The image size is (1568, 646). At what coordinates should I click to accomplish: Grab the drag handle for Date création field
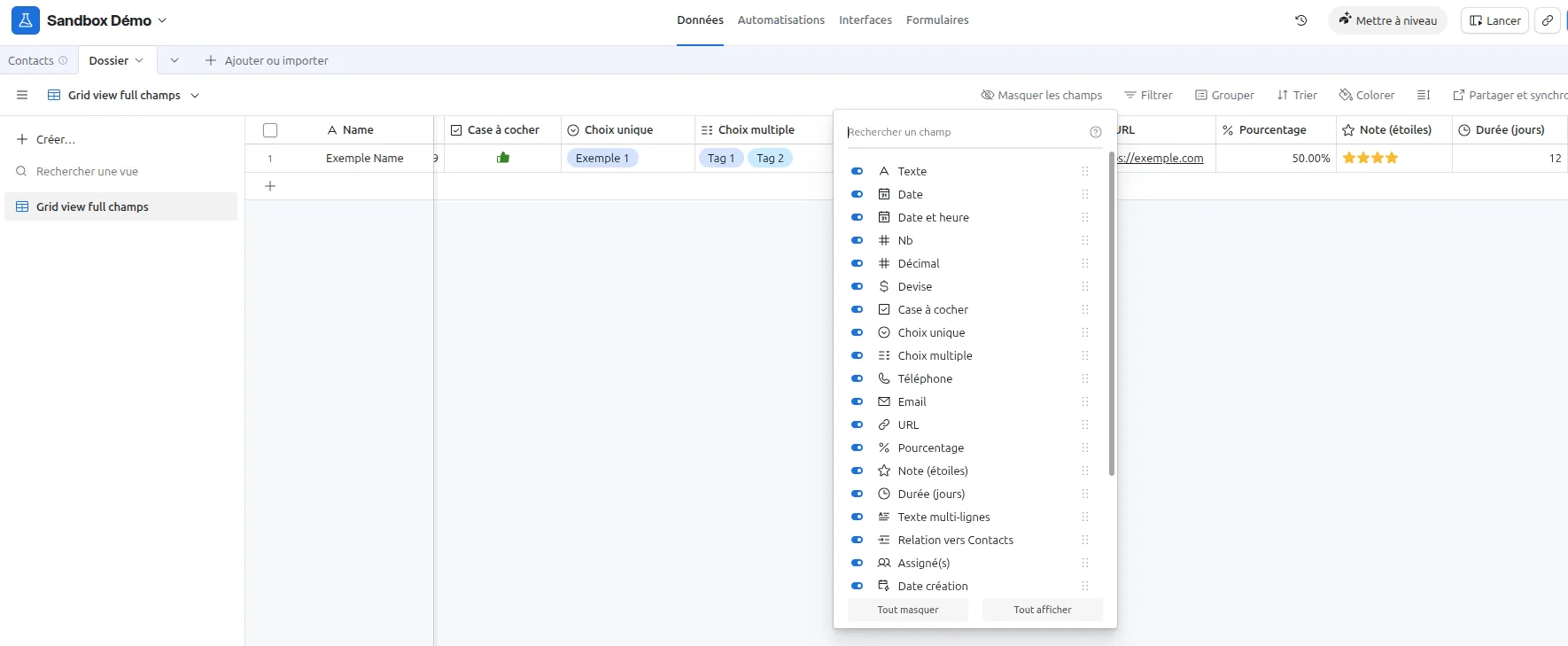pyautogui.click(x=1084, y=586)
